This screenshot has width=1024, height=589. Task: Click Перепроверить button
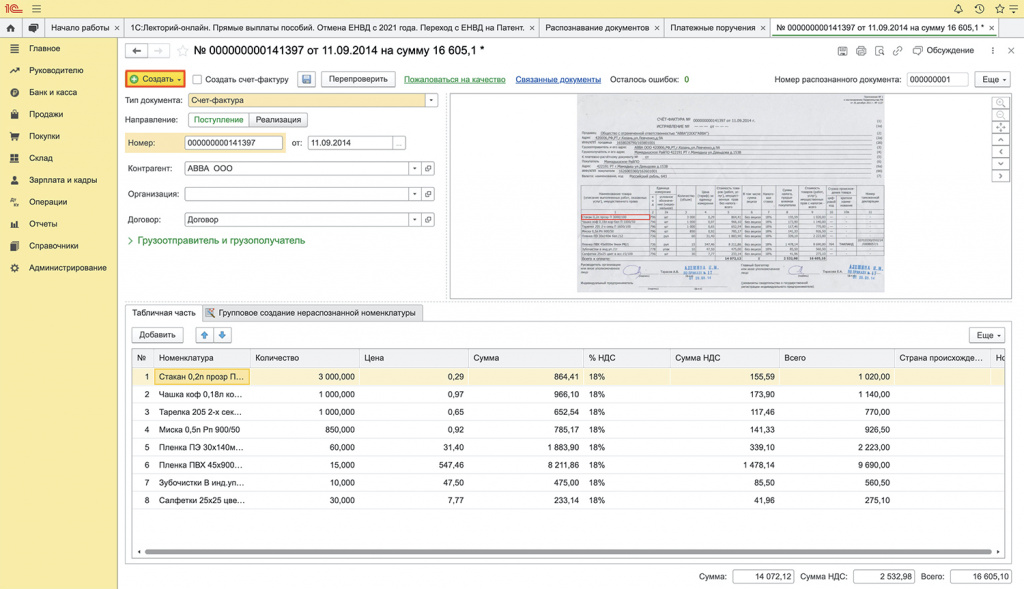(358, 79)
